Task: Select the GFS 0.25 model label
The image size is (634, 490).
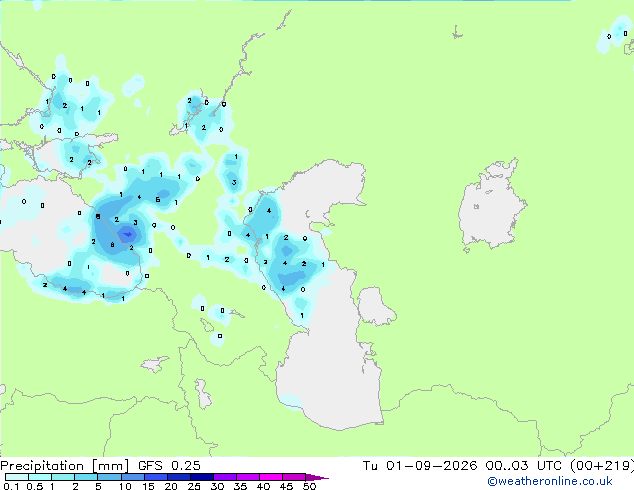Action: click(169, 466)
